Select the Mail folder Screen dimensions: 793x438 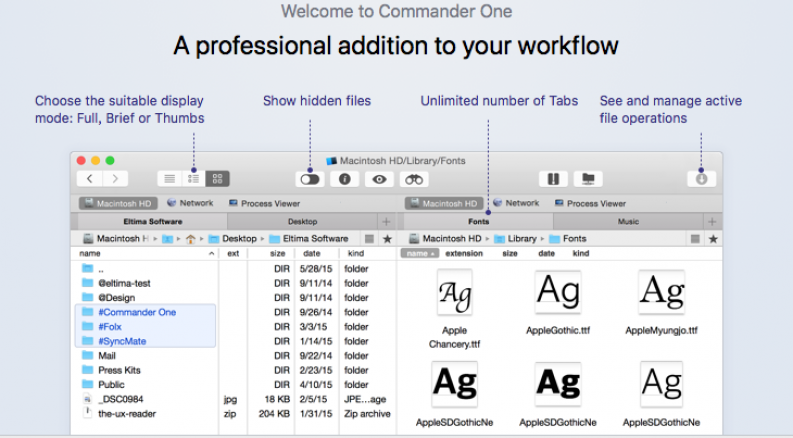point(236,356)
